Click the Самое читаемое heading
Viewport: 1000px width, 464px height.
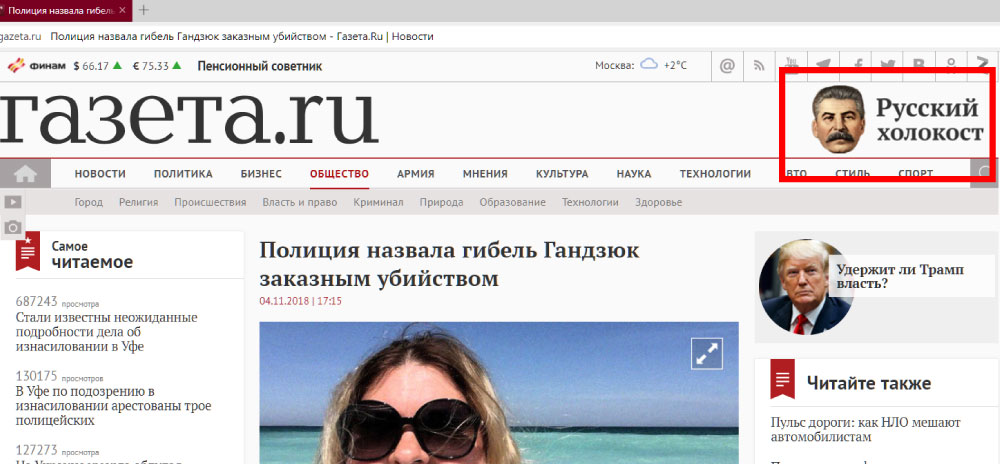(92, 254)
